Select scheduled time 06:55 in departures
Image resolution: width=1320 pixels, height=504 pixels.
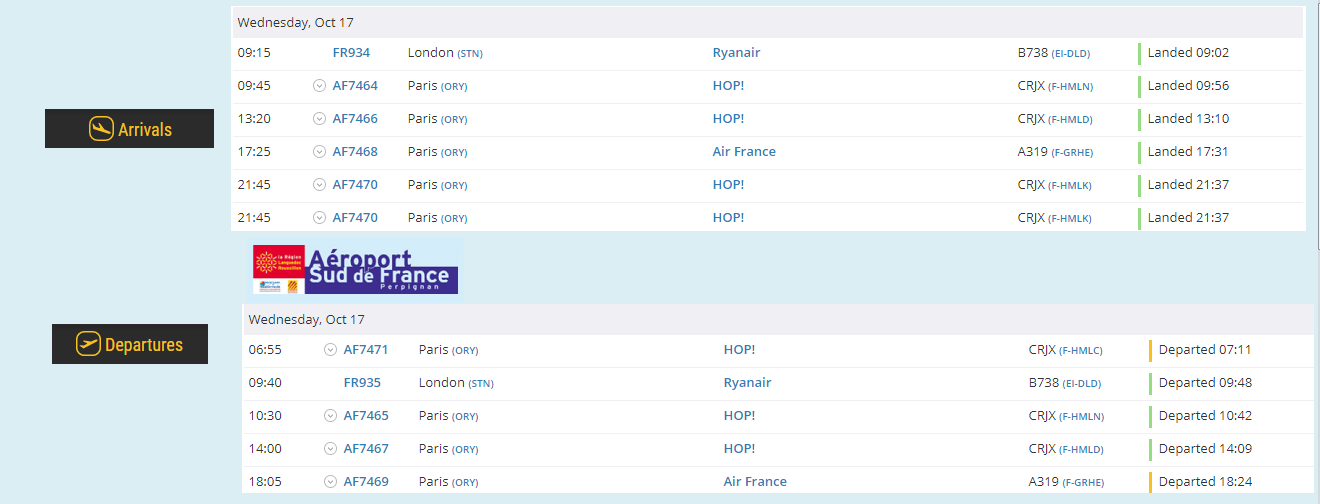pos(264,350)
